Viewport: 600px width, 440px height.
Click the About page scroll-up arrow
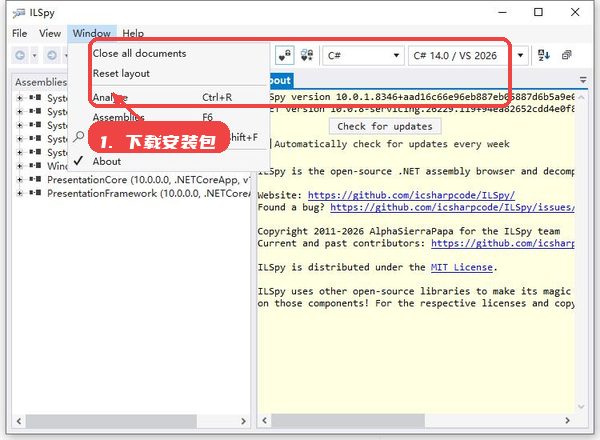coord(581,97)
